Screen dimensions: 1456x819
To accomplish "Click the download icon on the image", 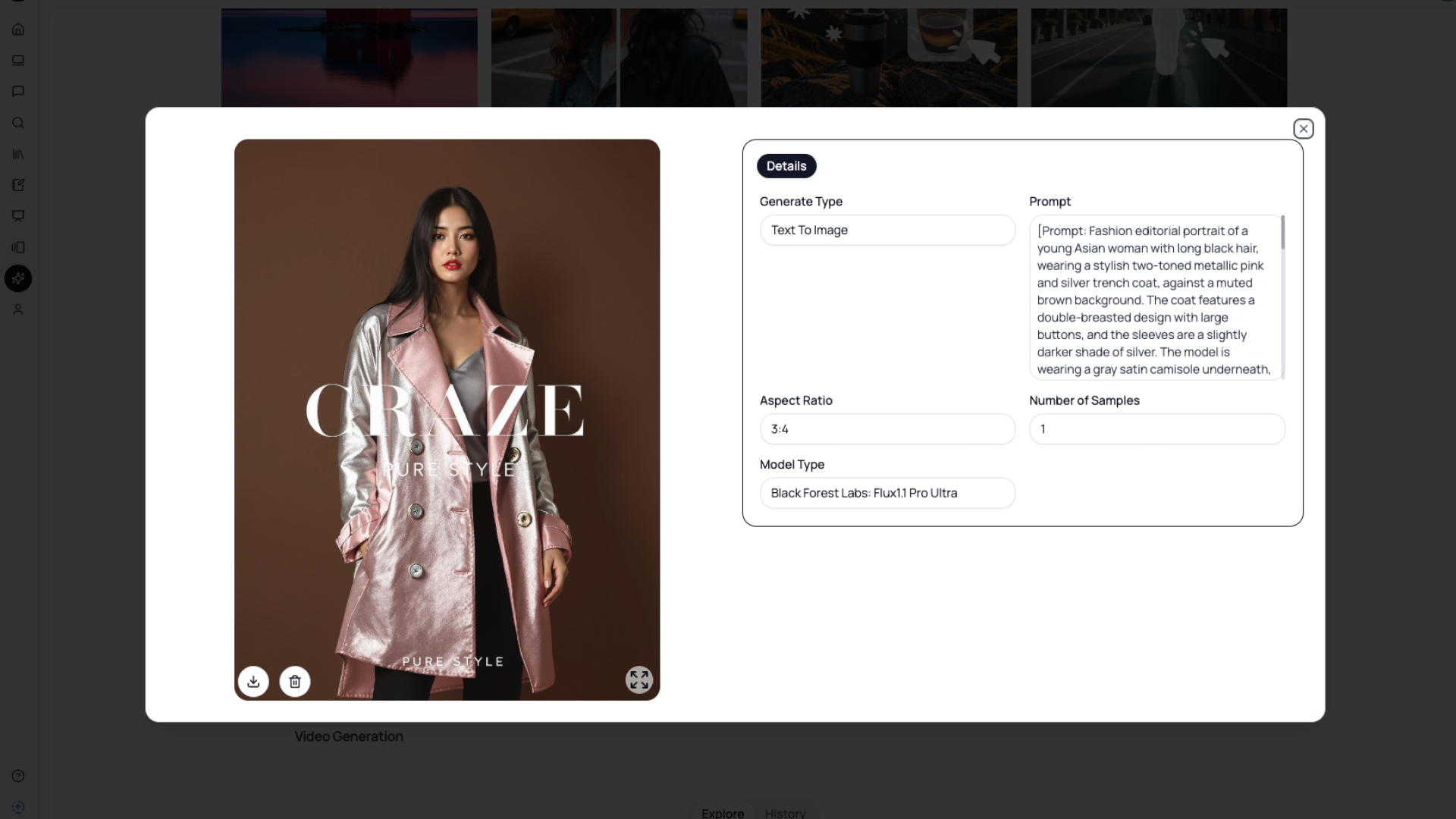I will tap(254, 681).
